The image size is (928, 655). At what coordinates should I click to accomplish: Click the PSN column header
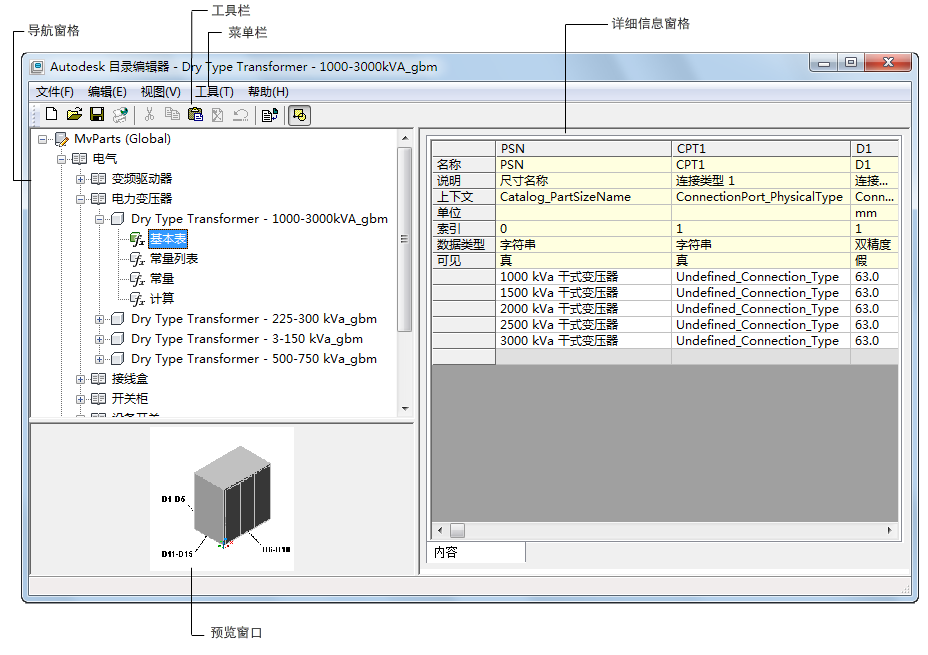583,149
